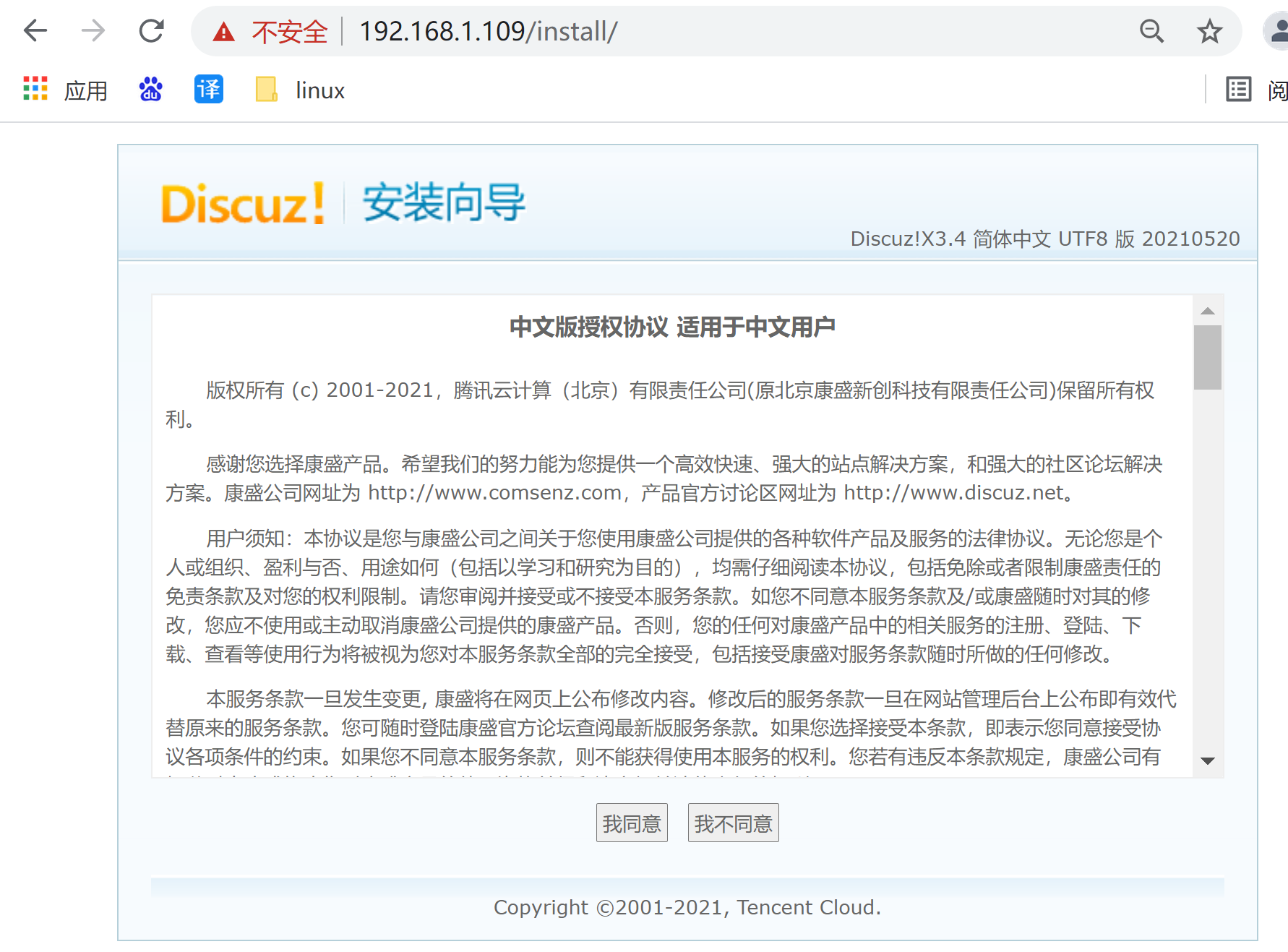
Task: Decline the license with 我不同意 button
Action: tap(733, 823)
